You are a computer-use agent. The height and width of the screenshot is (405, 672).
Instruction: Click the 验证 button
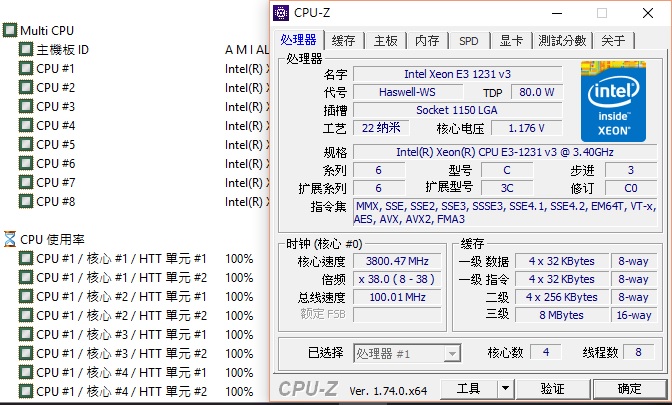tap(553, 389)
